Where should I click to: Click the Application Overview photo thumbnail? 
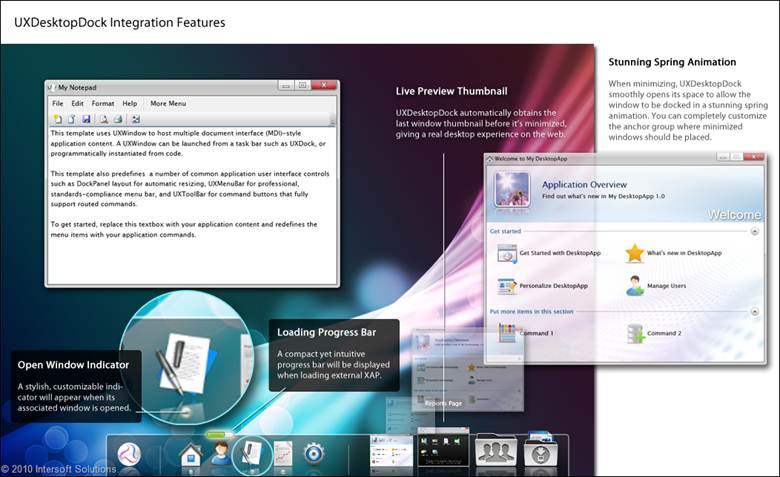512,190
